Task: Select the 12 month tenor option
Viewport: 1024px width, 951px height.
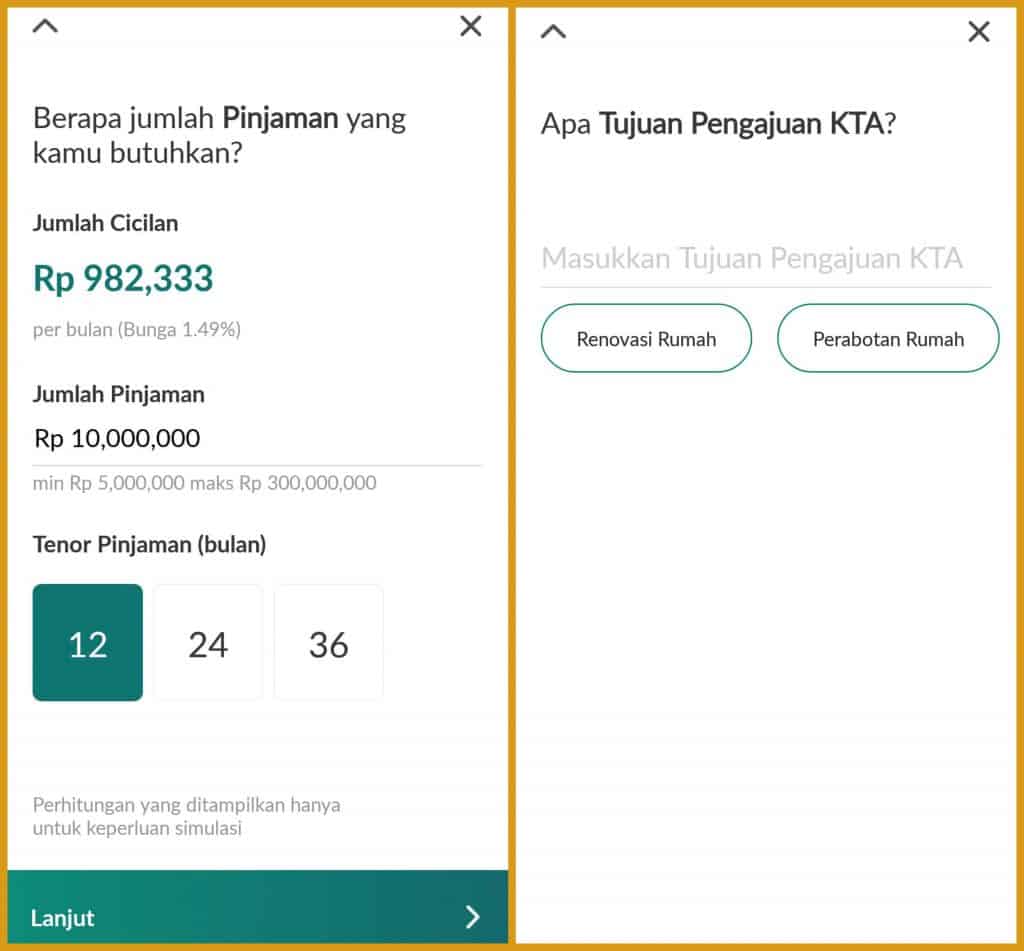Action: [87, 642]
